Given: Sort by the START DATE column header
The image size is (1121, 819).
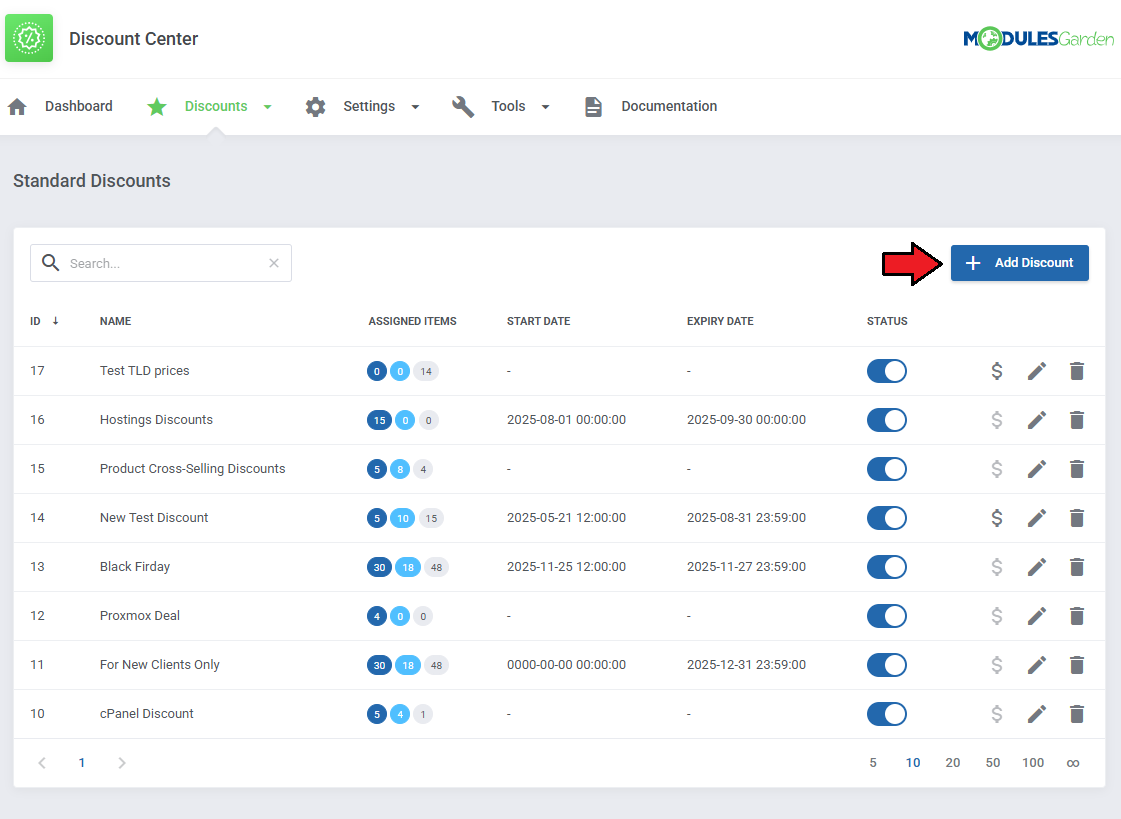Looking at the screenshot, I should pyautogui.click(x=538, y=321).
